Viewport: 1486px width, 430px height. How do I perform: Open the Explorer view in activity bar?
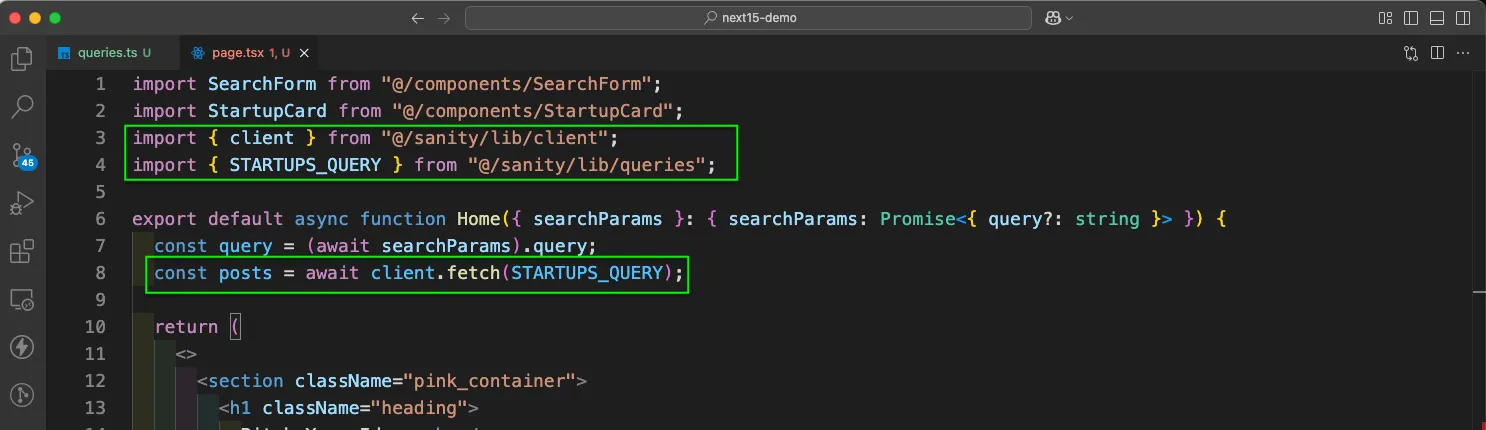(21, 59)
